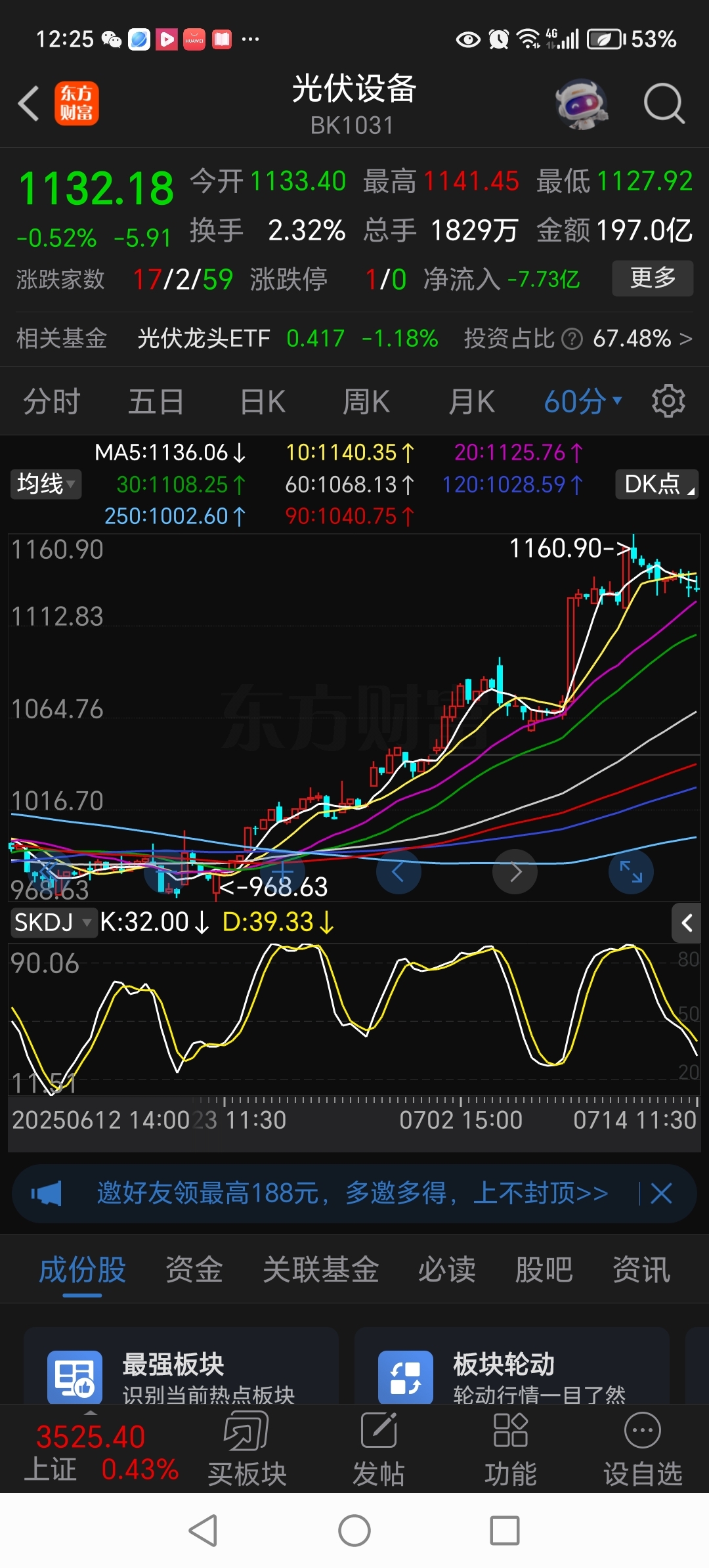Open the robot assistant avatar

click(581, 104)
